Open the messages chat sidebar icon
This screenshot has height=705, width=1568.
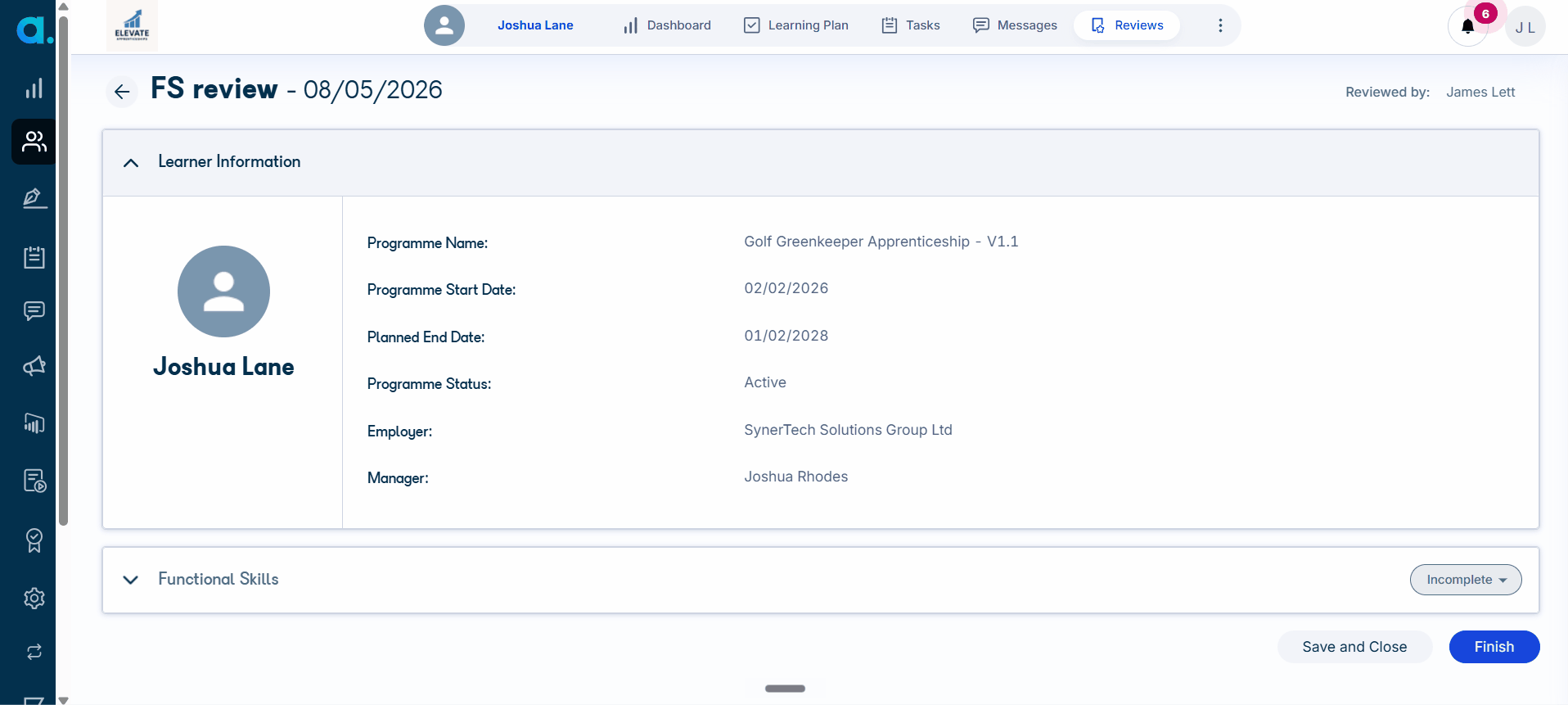[x=34, y=311]
